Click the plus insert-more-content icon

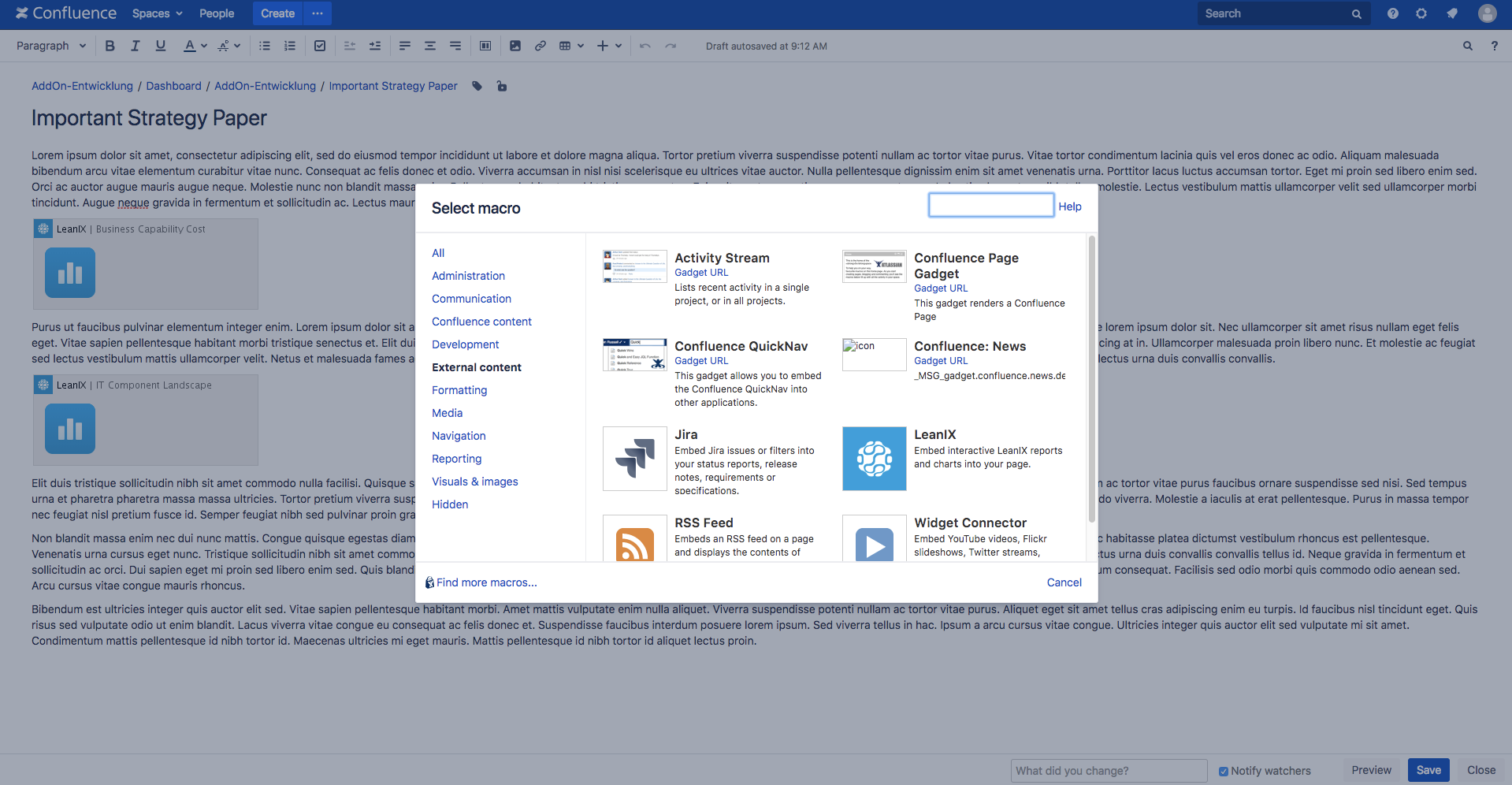pyautogui.click(x=603, y=46)
